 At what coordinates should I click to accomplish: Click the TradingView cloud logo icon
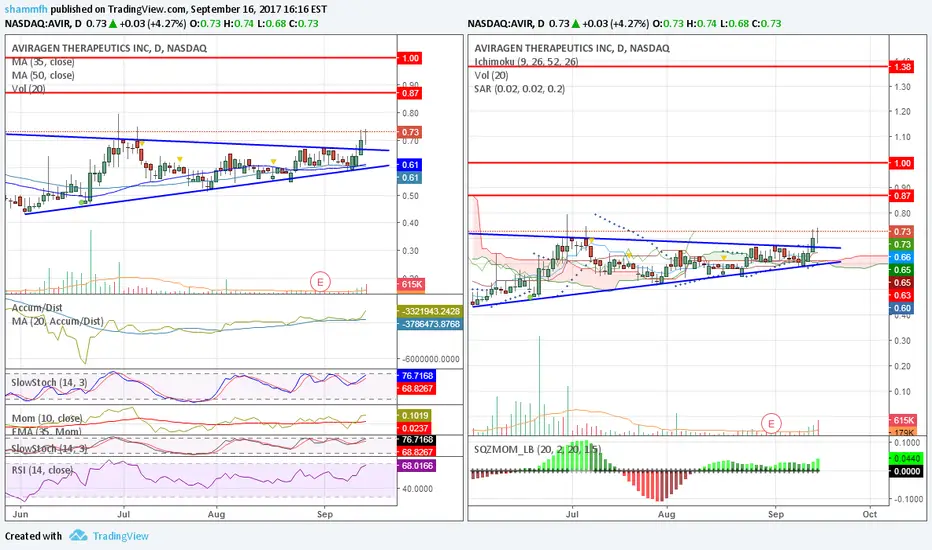(78, 536)
